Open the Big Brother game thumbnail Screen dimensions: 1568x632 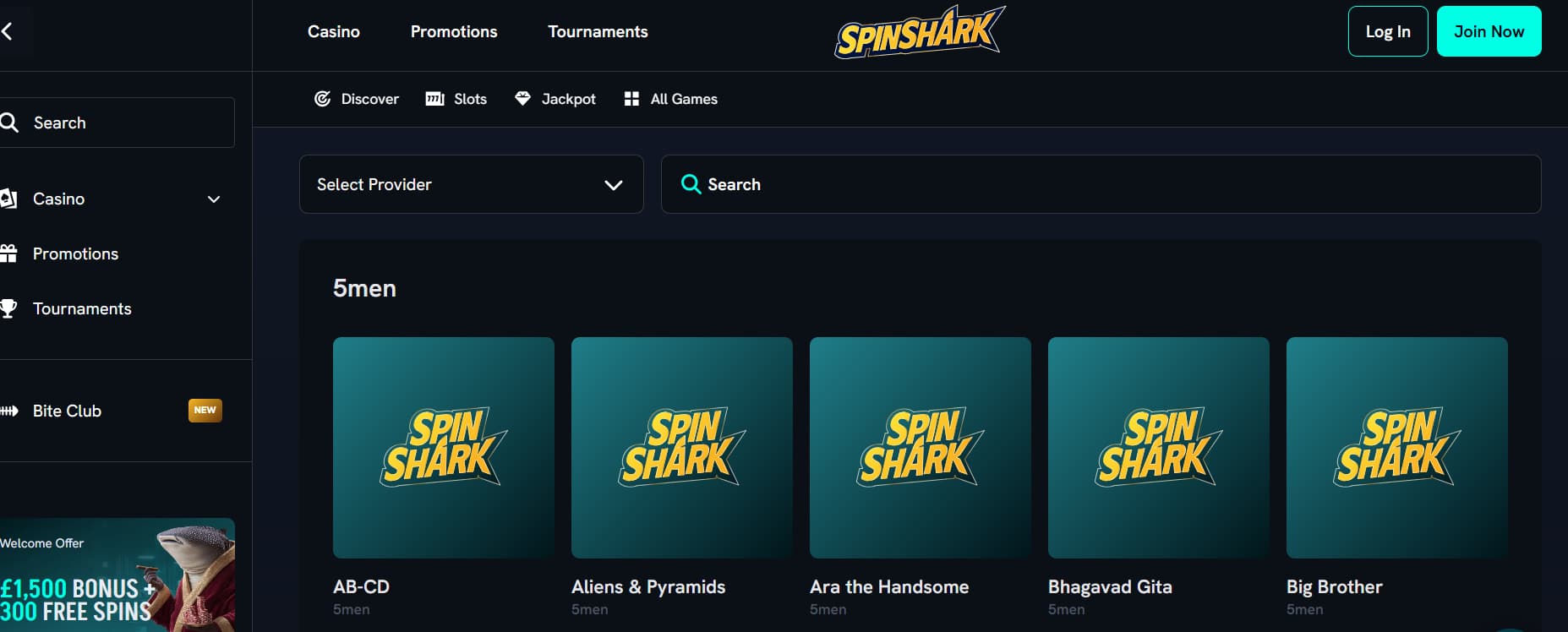1397,448
